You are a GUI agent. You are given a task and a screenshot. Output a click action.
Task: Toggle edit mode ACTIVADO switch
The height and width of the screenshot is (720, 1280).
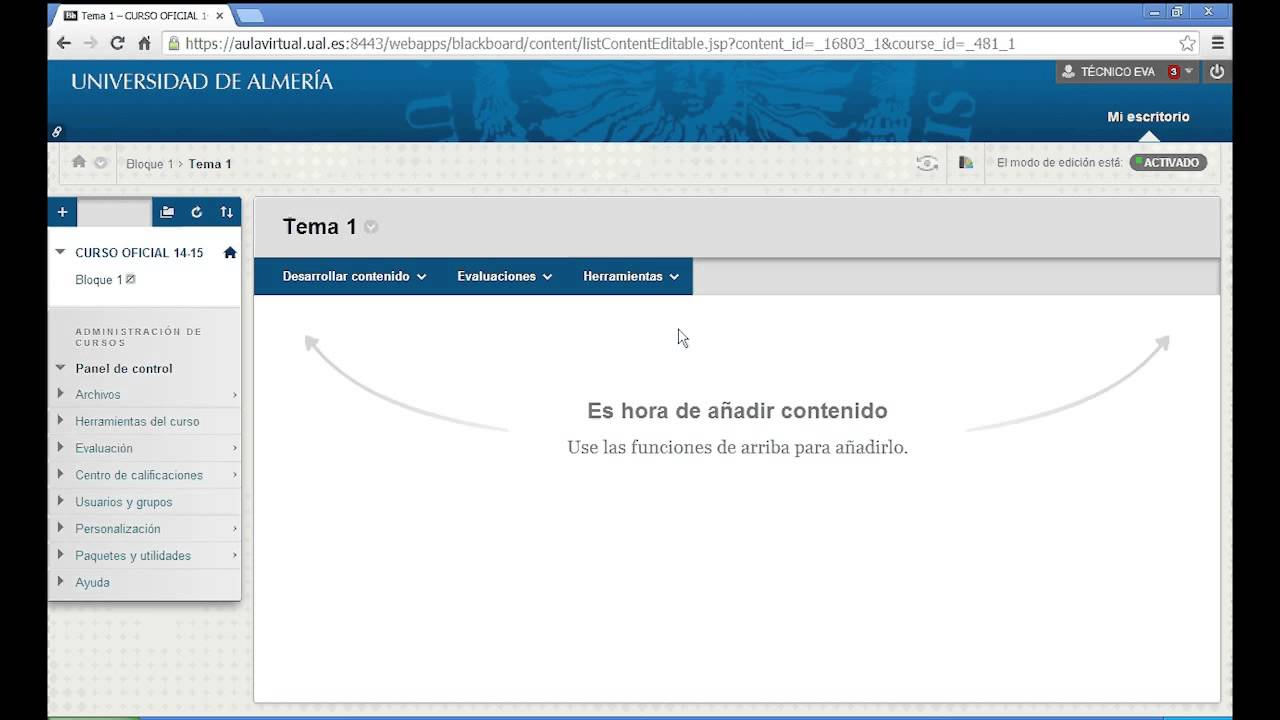point(1169,163)
